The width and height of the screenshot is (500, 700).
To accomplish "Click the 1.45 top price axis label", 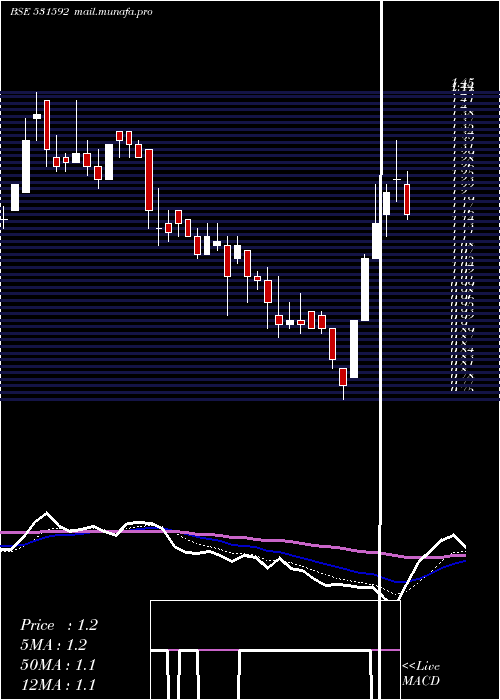I will point(463,82).
